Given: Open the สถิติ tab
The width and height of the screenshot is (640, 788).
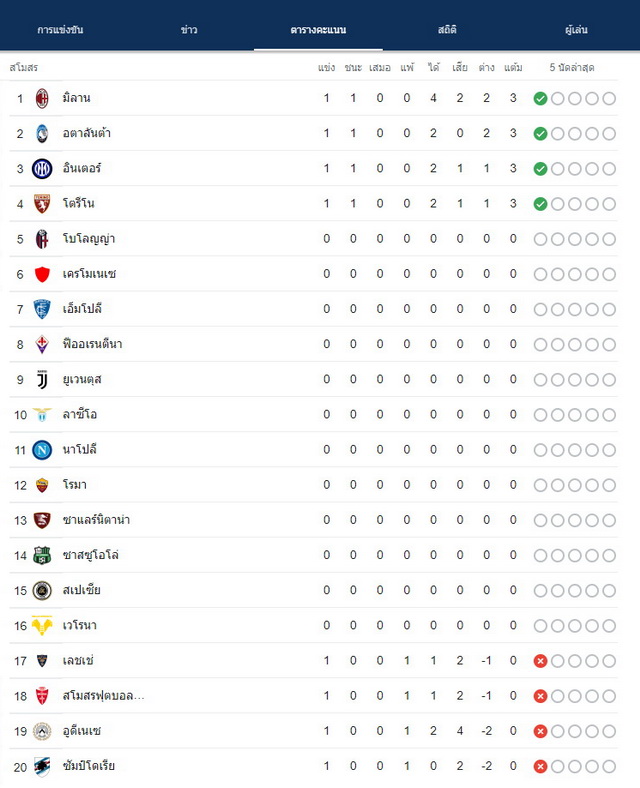Looking at the screenshot, I should pyautogui.click(x=447, y=30).
